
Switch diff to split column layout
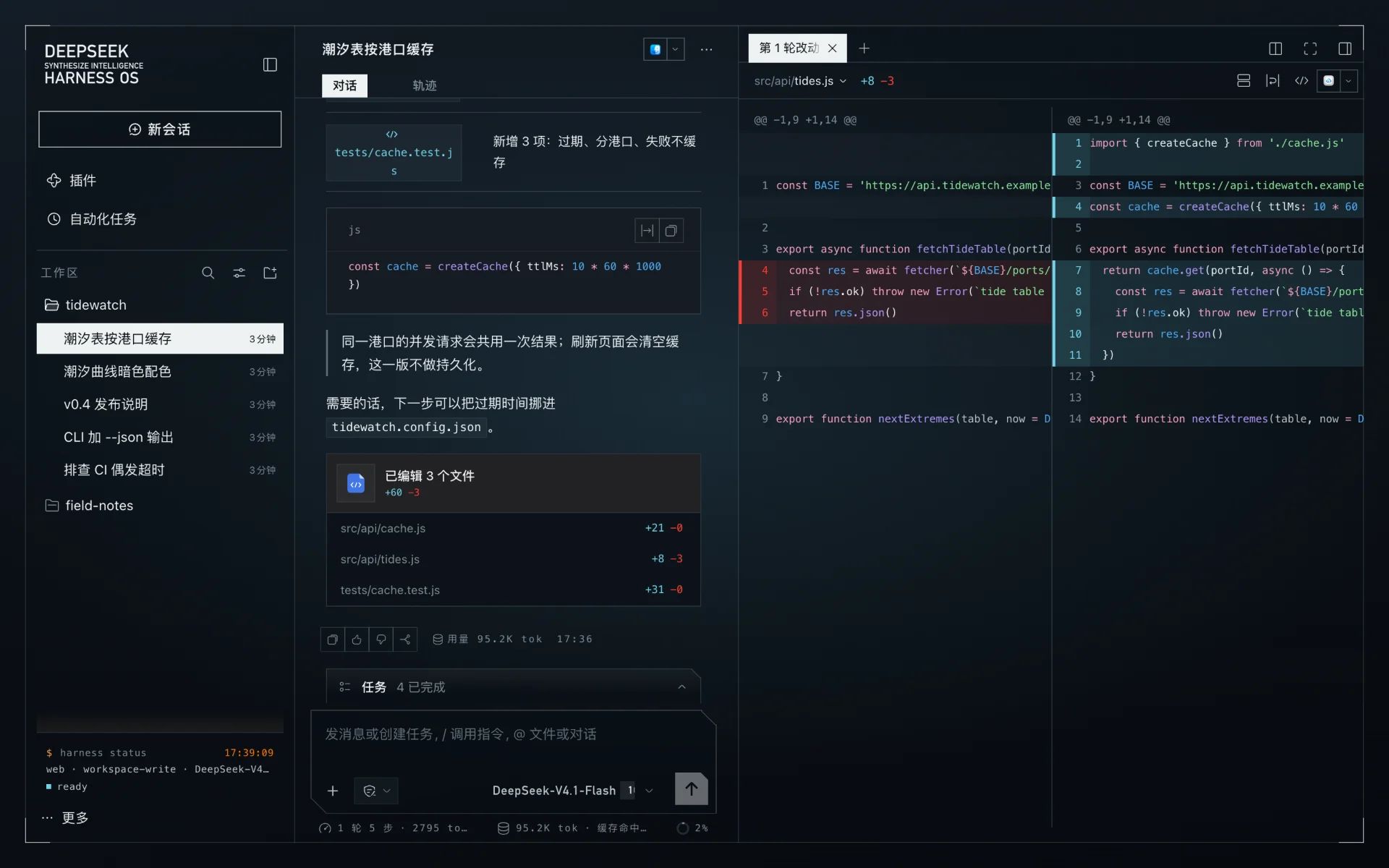(1275, 48)
